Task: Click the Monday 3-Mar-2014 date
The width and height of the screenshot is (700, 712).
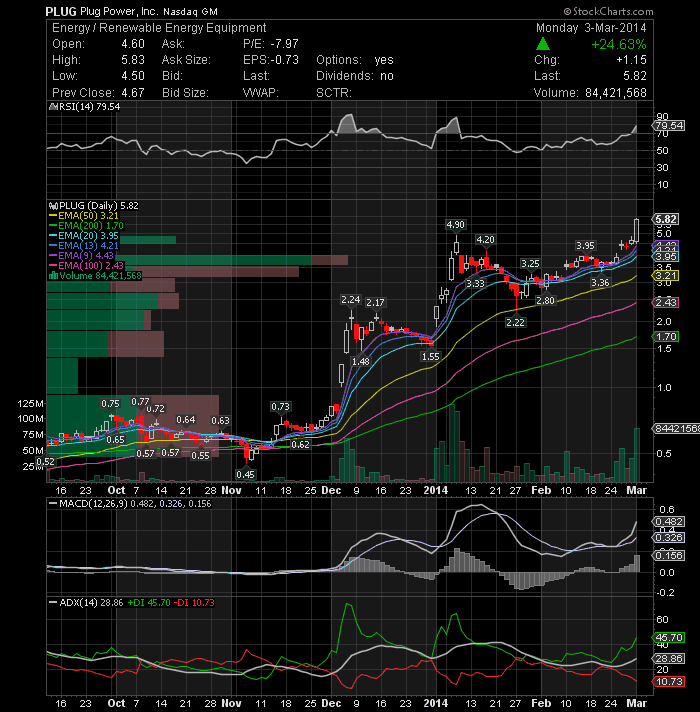Action: pos(591,28)
